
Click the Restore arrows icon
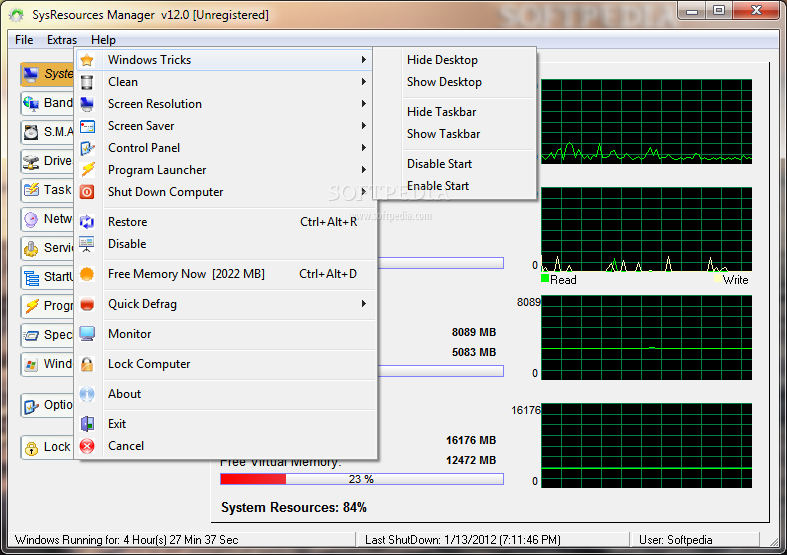pos(87,222)
